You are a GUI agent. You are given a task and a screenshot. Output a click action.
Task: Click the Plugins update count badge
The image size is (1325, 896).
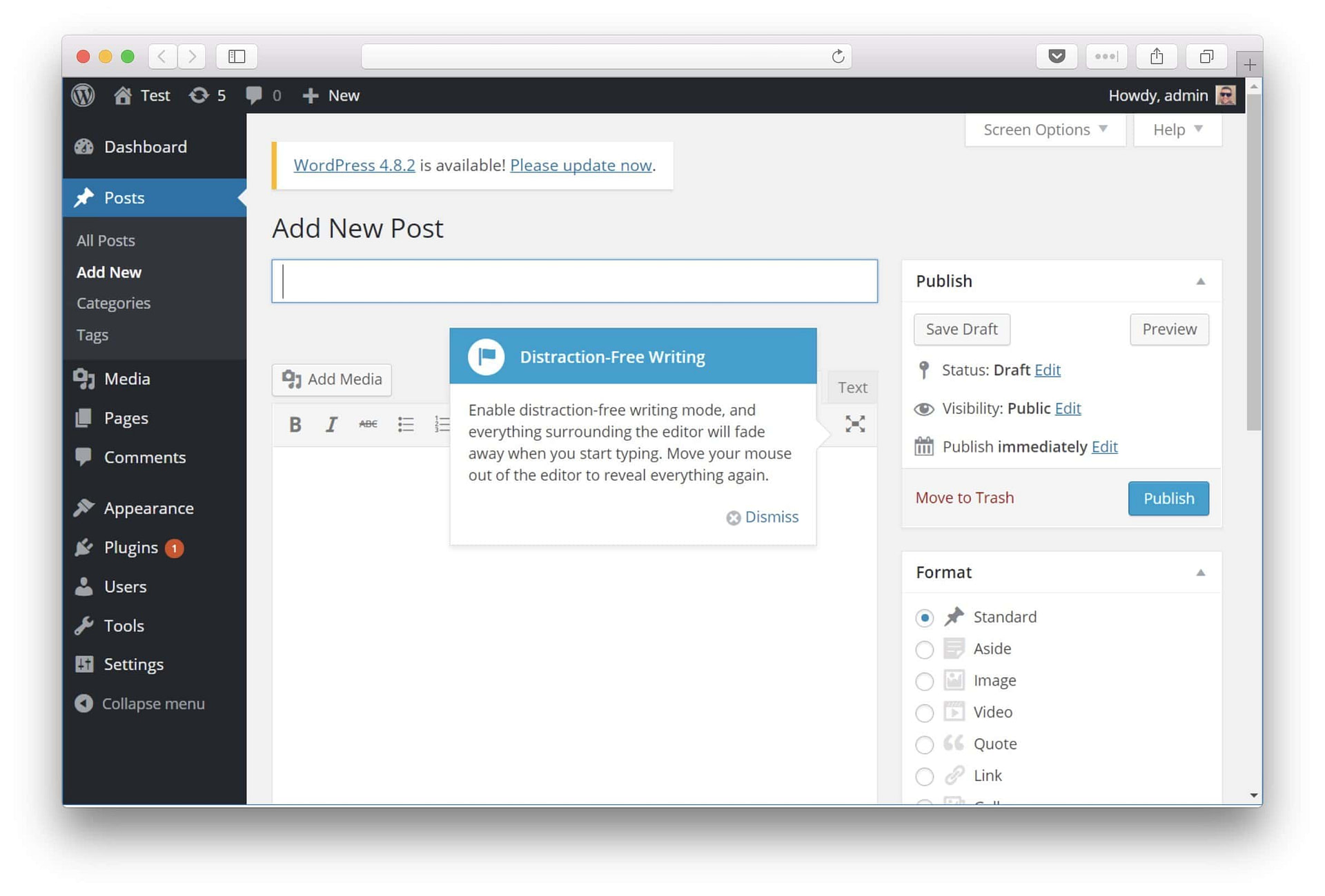(175, 548)
